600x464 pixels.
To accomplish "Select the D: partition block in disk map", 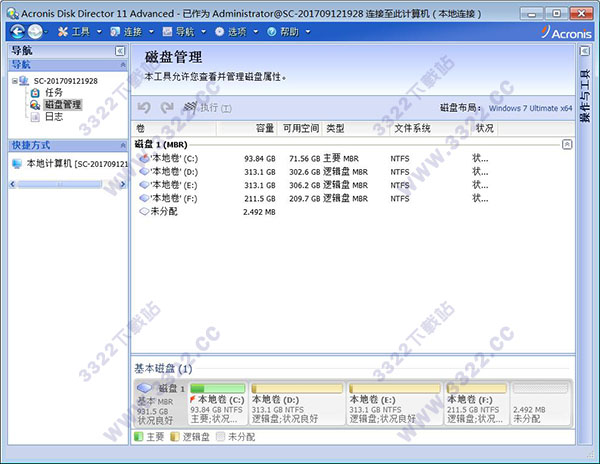I will (x=297, y=404).
